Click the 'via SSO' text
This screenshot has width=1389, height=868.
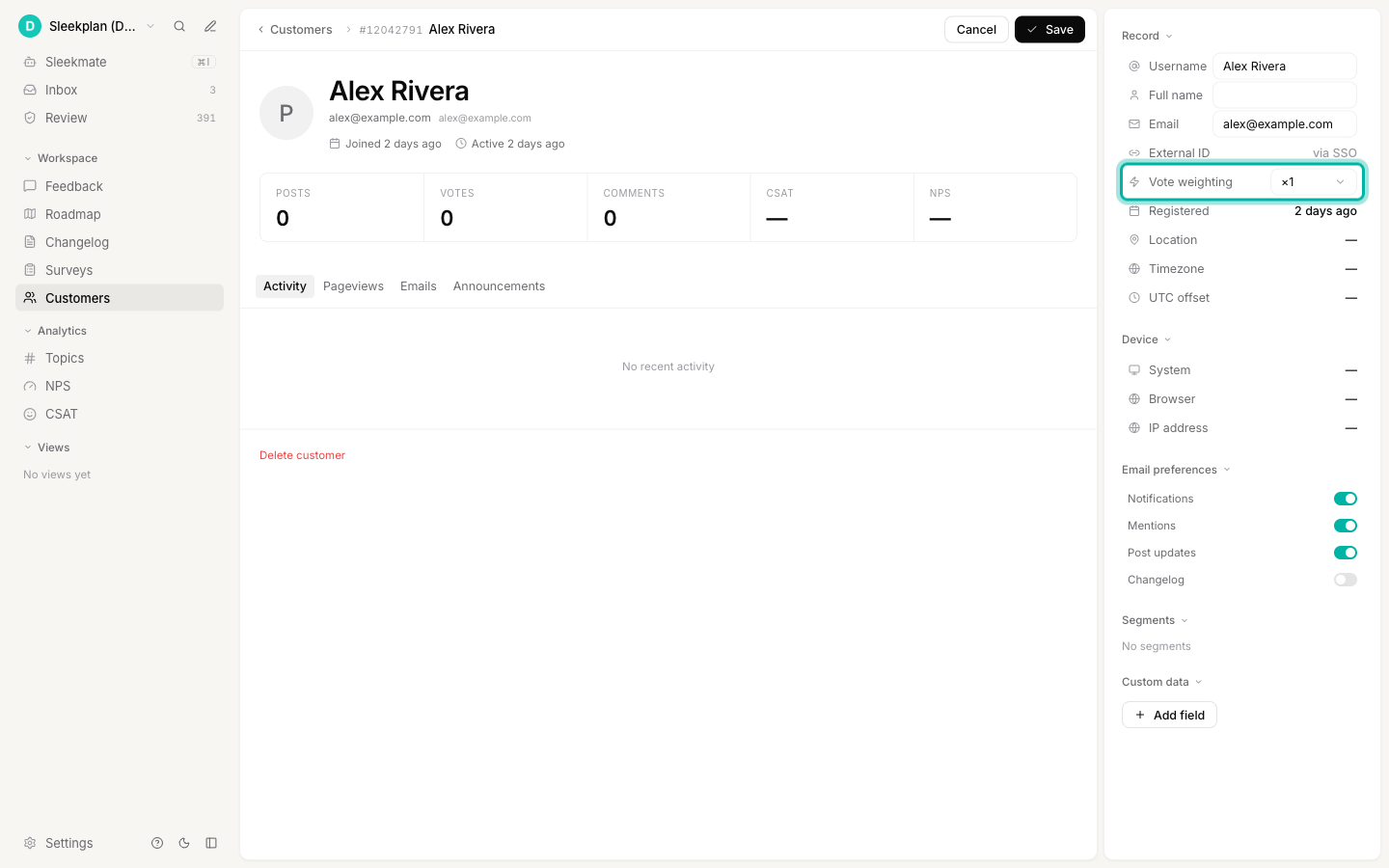(x=1335, y=153)
